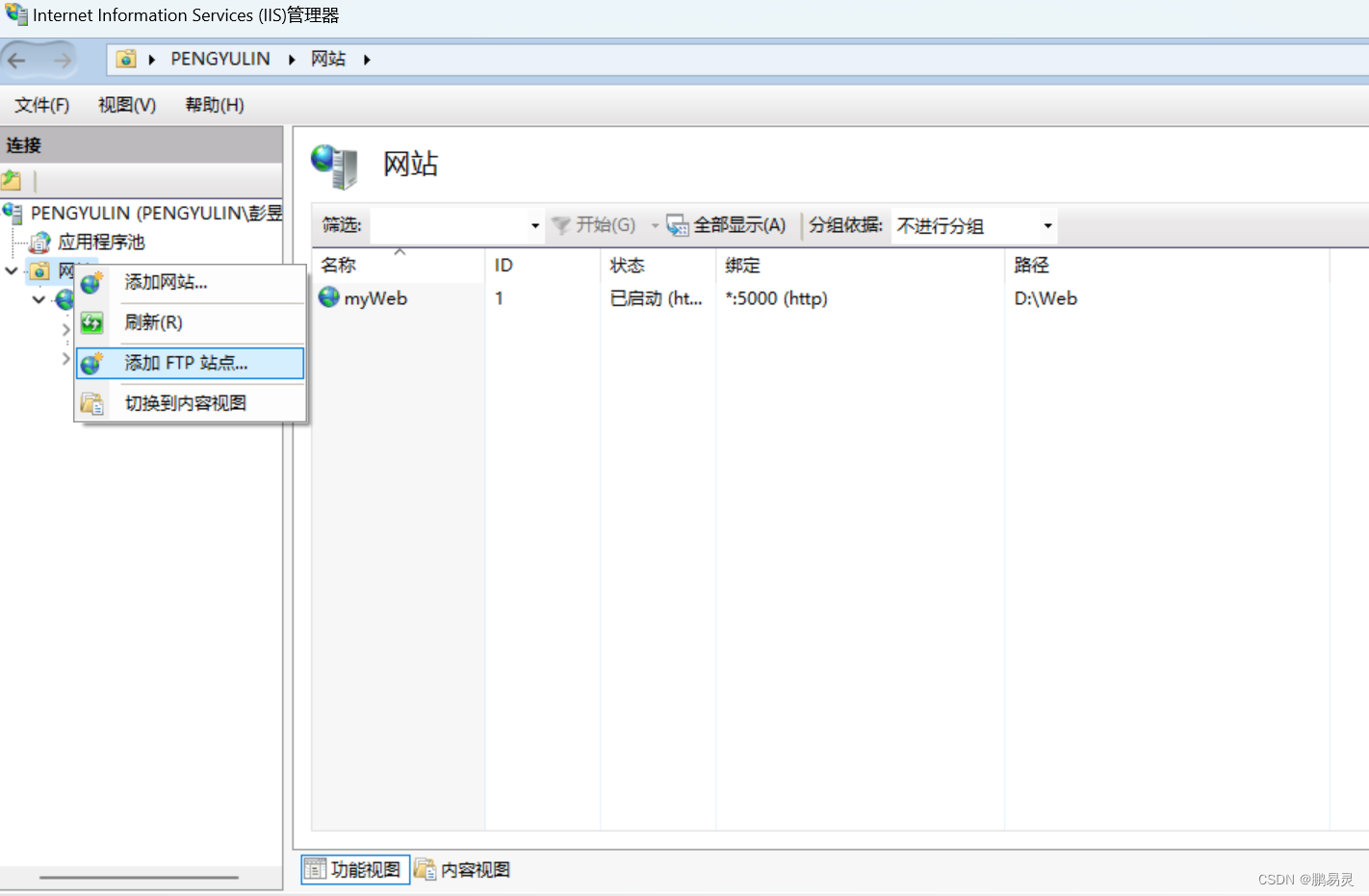Click the Show All filter icon
The width and height of the screenshot is (1369, 896).
coord(678,225)
